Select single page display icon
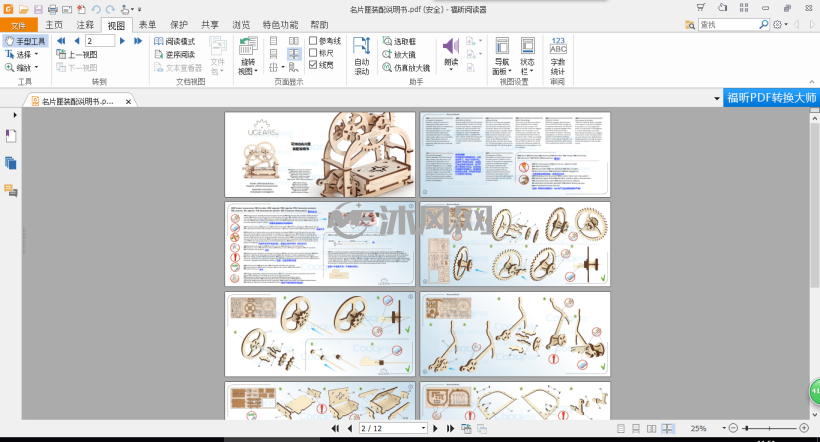 pos(274,41)
